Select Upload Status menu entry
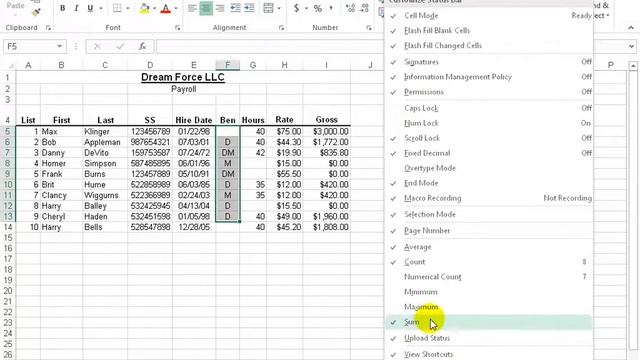 point(489,338)
